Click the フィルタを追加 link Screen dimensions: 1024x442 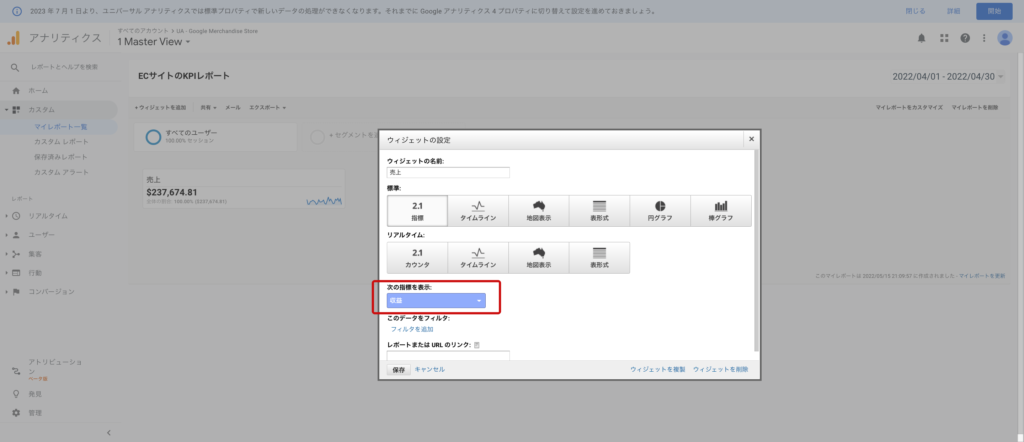412,329
